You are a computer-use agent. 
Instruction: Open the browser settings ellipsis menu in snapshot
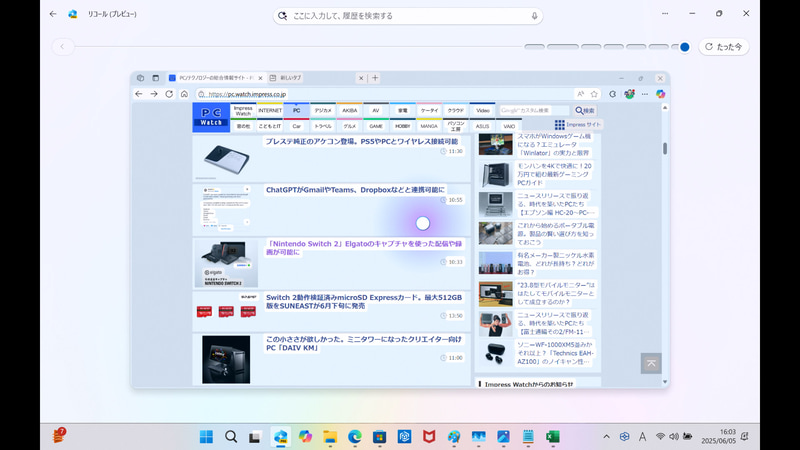click(645, 94)
